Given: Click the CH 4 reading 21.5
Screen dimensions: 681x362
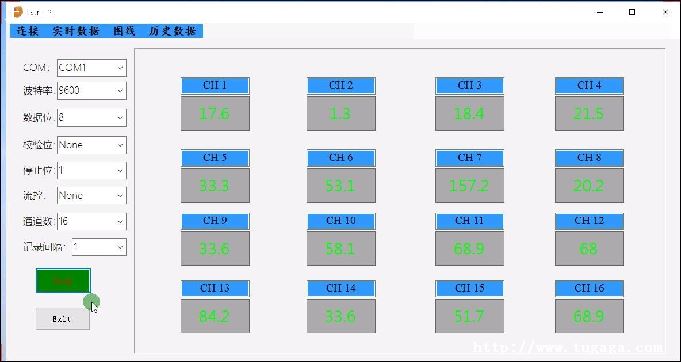Looking at the screenshot, I should click(x=589, y=113).
